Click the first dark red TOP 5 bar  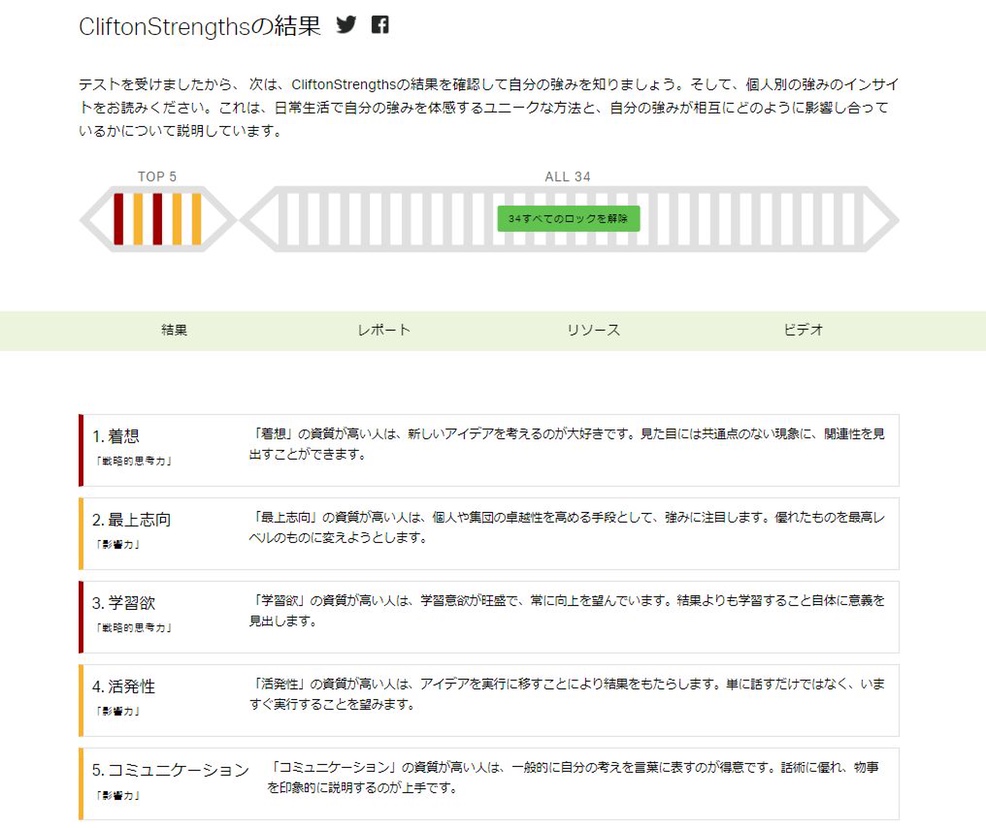click(x=118, y=219)
